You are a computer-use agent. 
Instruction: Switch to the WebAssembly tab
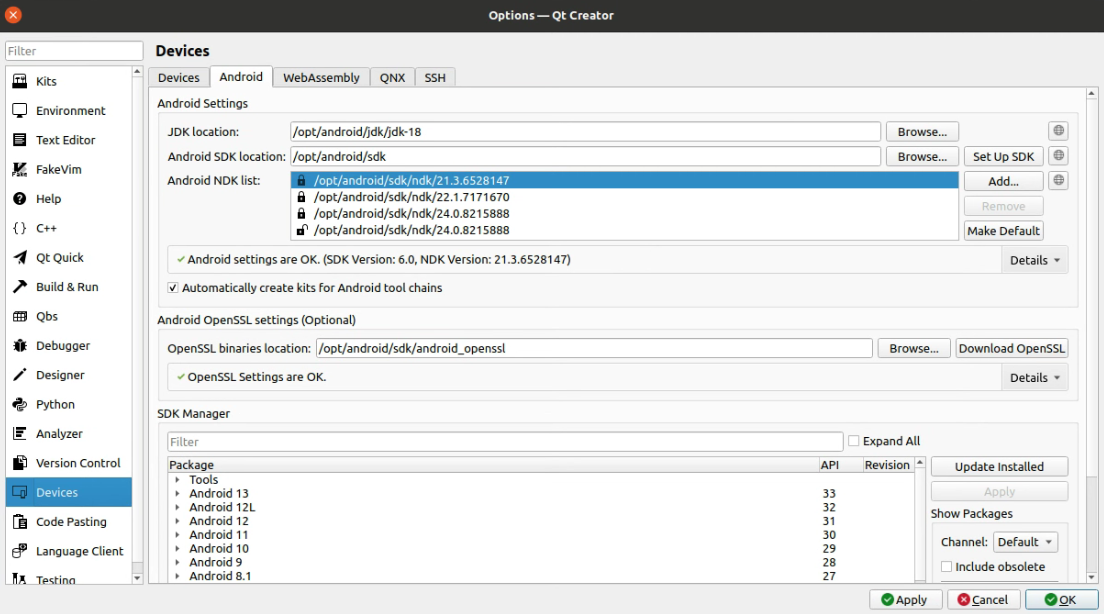pos(321,76)
